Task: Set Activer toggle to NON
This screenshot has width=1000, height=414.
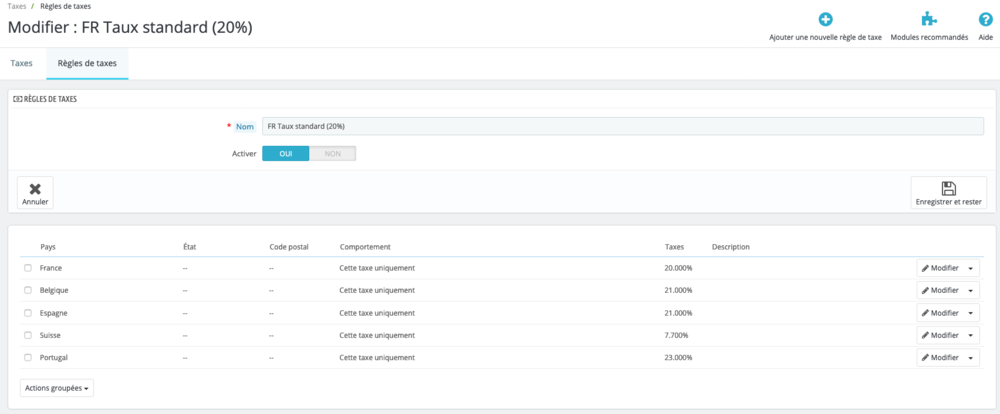Action: coord(332,154)
